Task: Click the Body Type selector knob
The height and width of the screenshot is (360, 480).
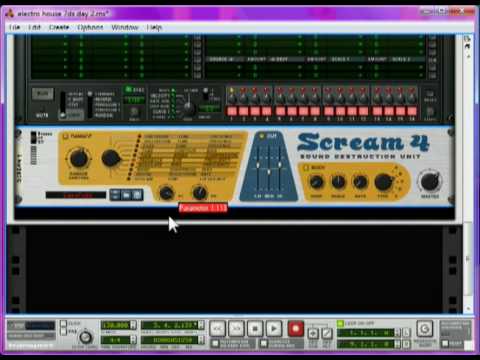Action: coord(383,182)
